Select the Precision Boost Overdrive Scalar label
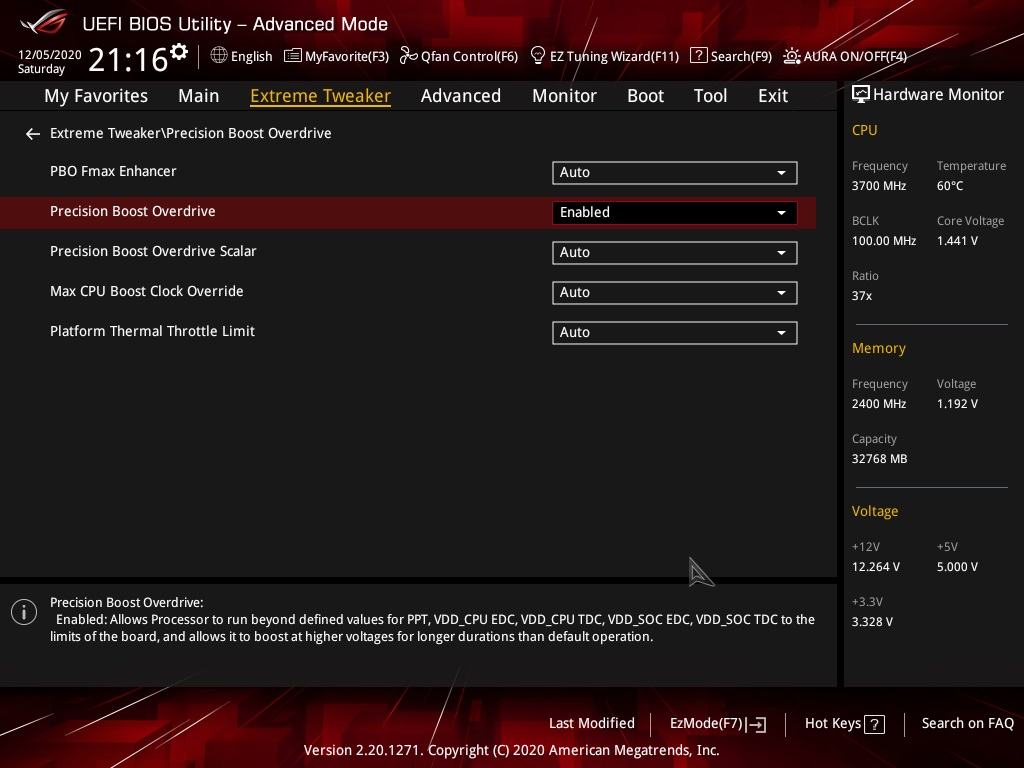Image resolution: width=1024 pixels, height=768 pixels. tap(153, 251)
